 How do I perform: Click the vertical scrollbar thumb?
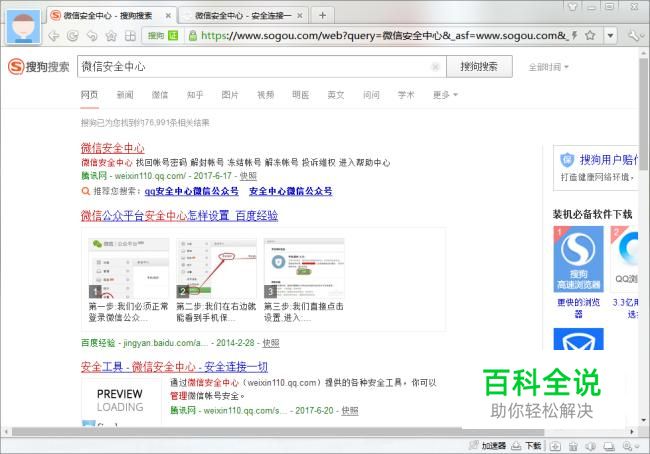point(643,114)
